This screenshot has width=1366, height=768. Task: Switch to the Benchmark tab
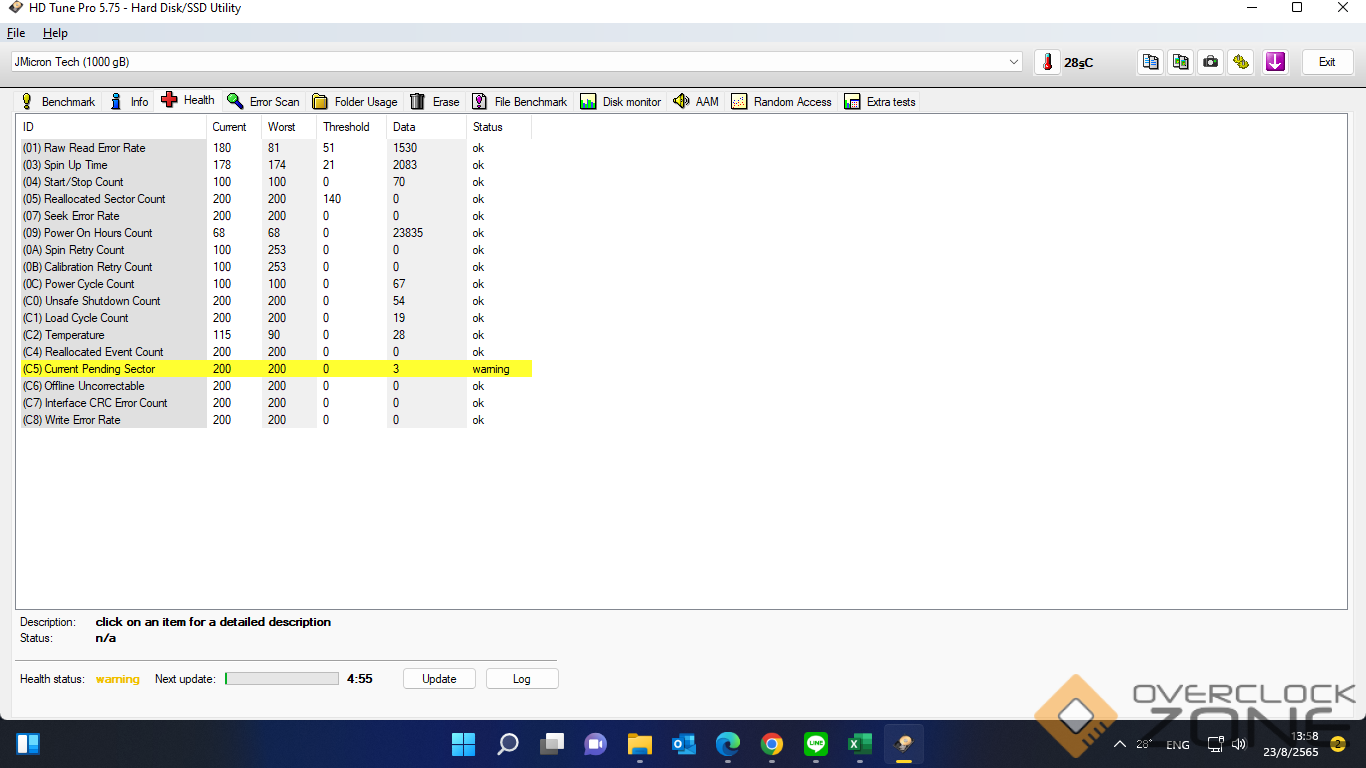58,102
